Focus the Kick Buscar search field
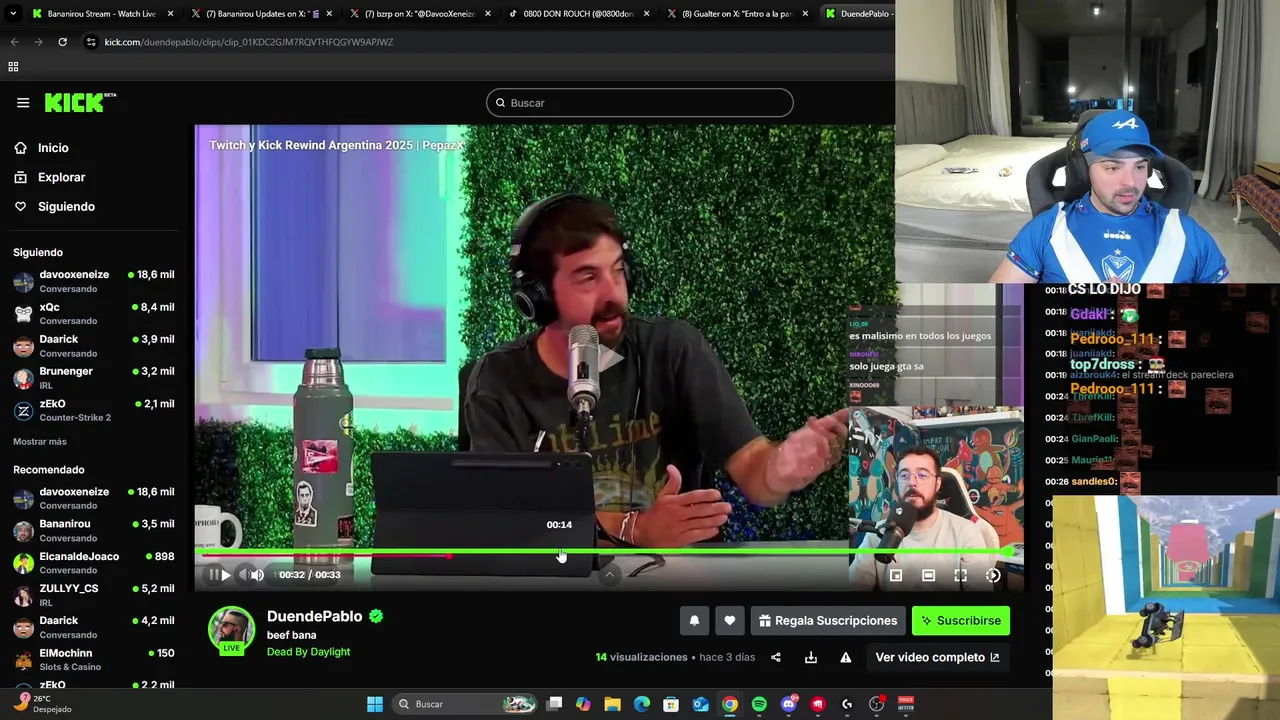This screenshot has height=720, width=1280. point(640,103)
